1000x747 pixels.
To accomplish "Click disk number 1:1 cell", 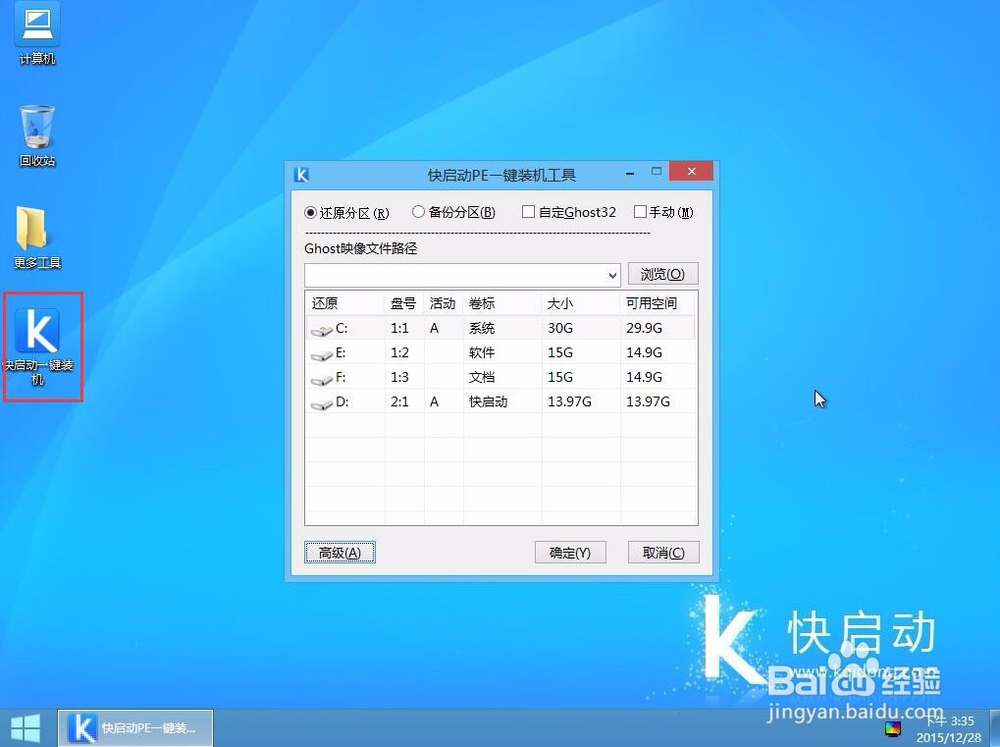I will click(x=399, y=328).
